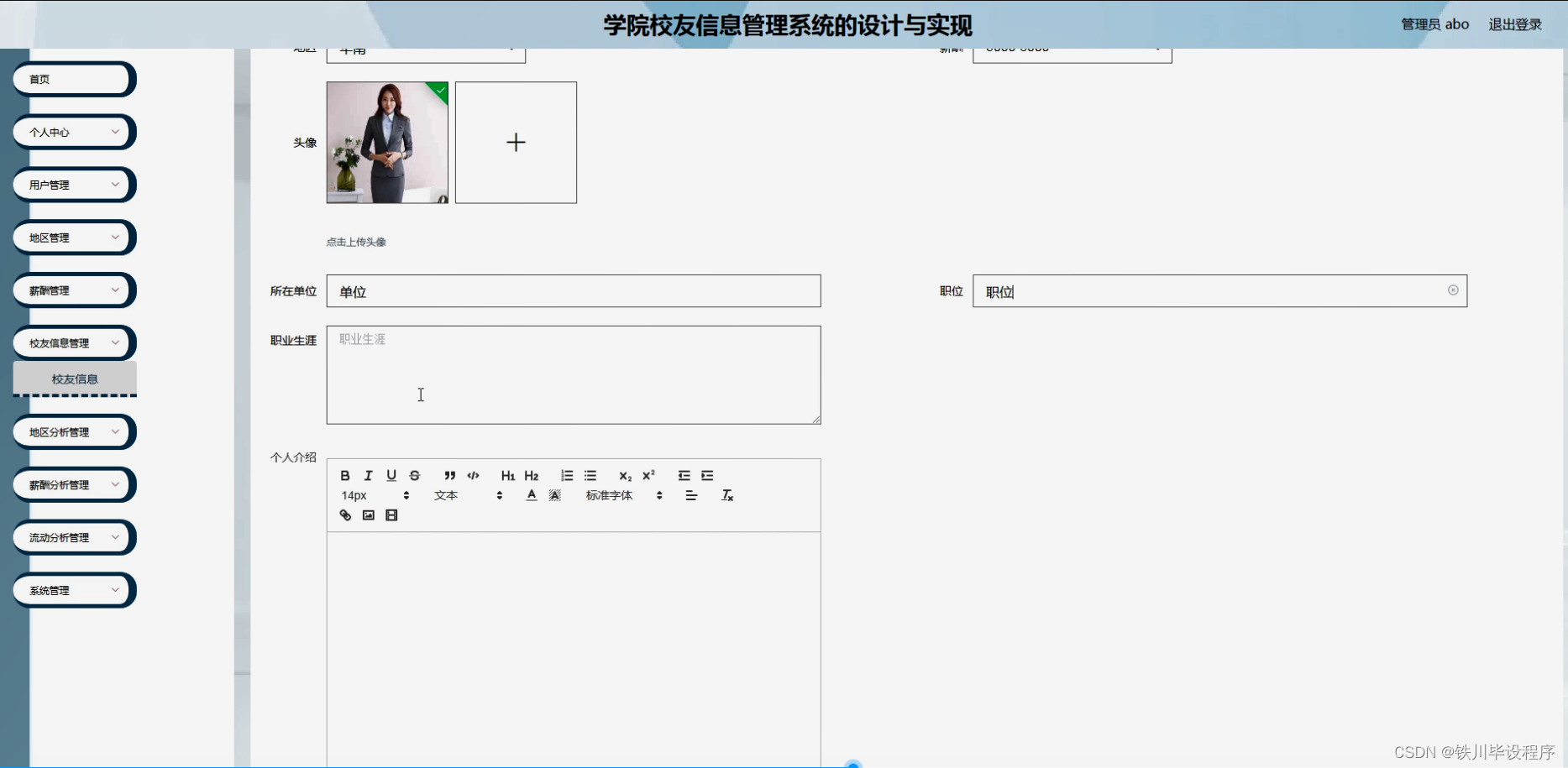Apply italic formatting in the editor
This screenshot has height=768, width=1568.
point(367,475)
